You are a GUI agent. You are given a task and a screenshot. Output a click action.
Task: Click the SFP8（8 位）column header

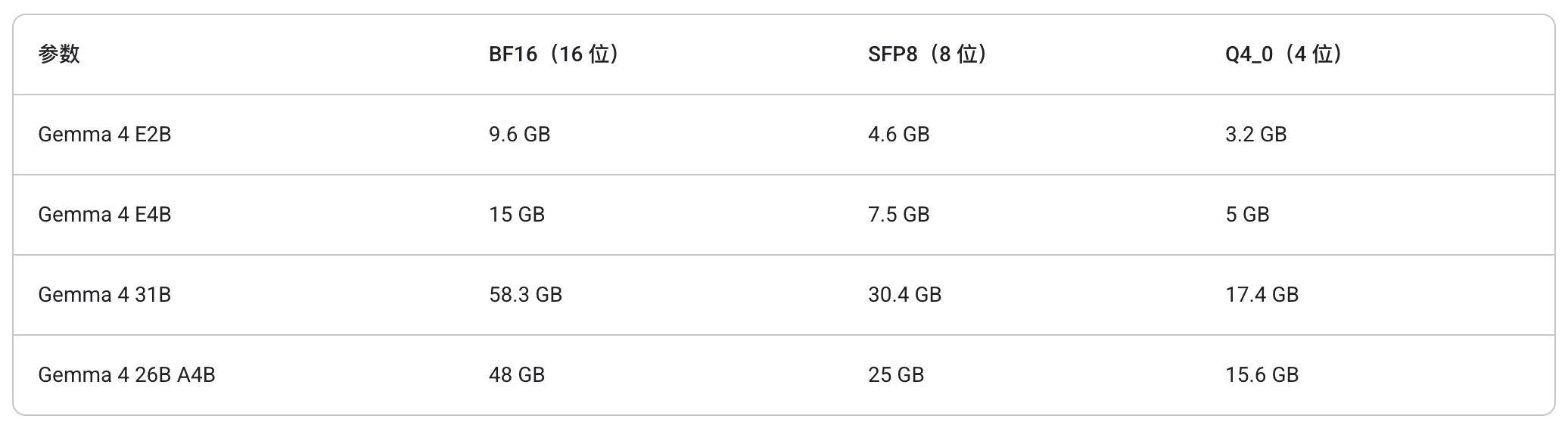[928, 54]
